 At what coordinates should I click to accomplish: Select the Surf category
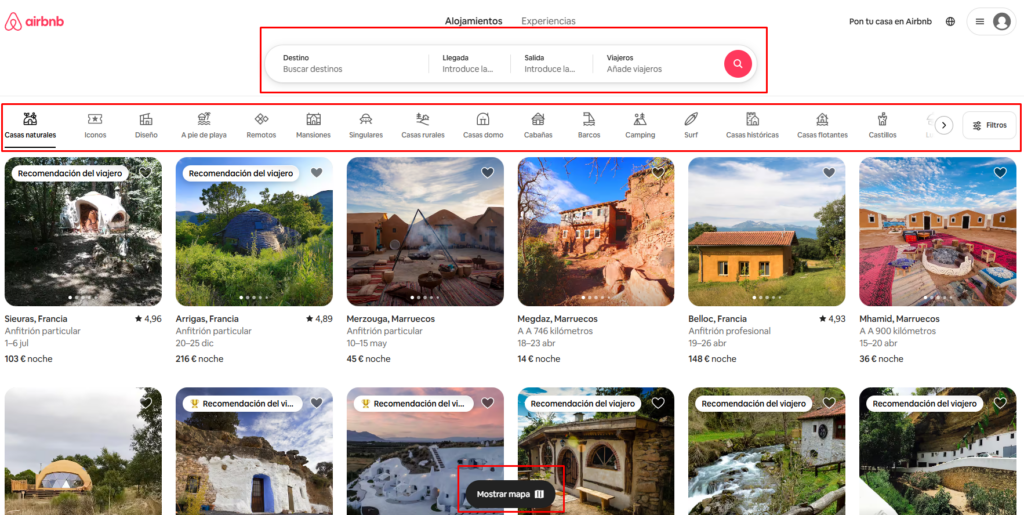tap(691, 125)
